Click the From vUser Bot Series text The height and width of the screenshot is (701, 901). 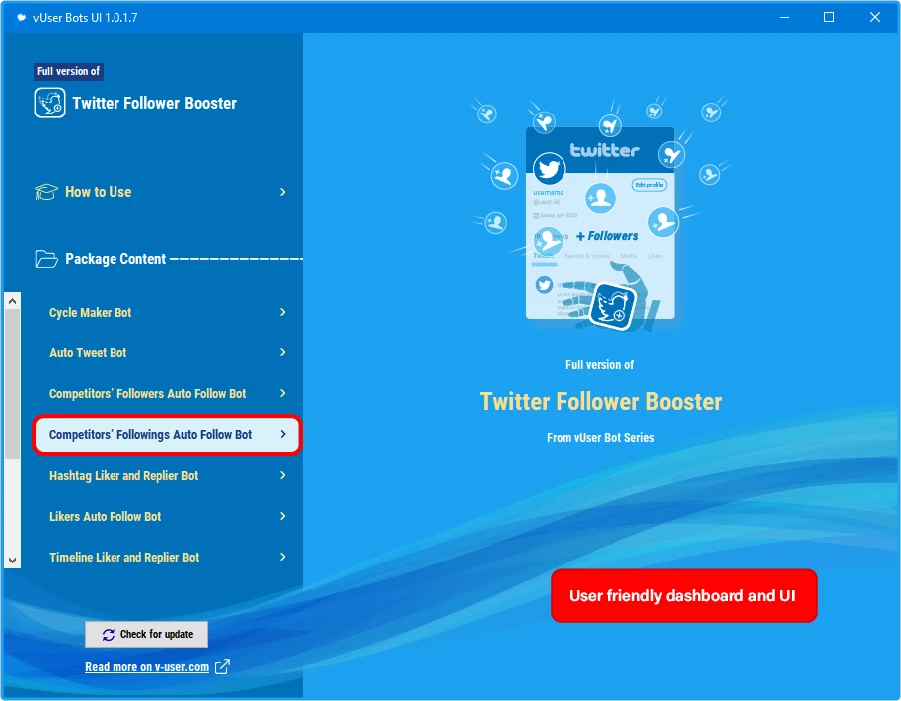[x=600, y=438]
